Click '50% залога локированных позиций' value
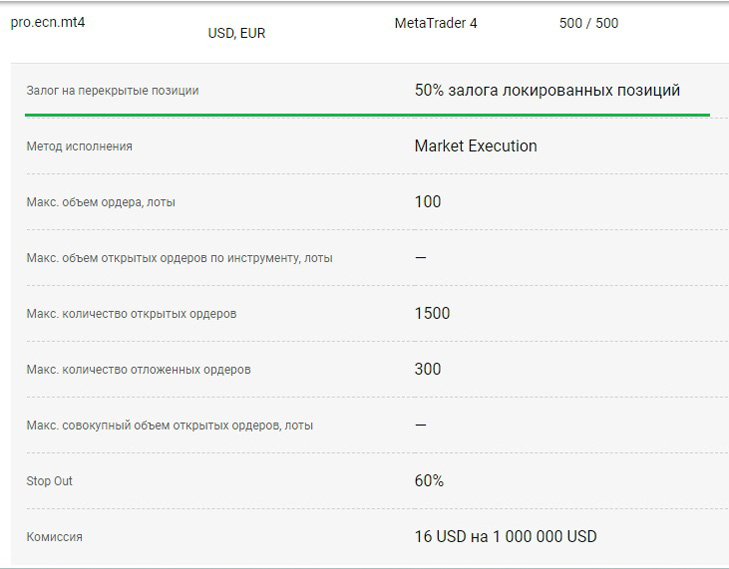The width and height of the screenshot is (729, 569). coord(547,91)
